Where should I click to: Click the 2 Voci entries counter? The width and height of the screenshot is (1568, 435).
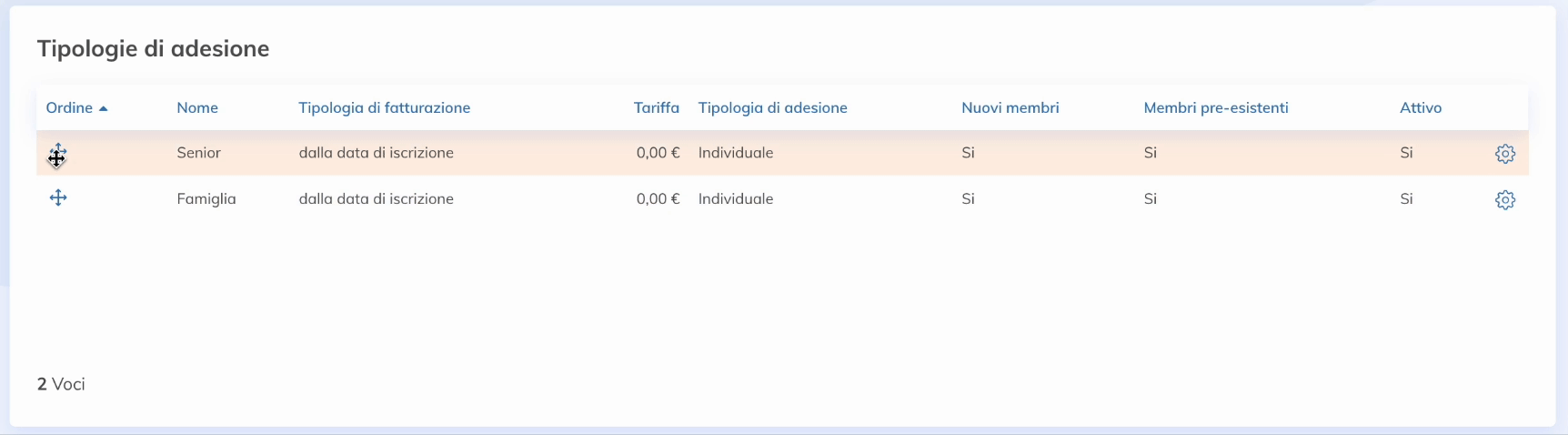pos(61,384)
